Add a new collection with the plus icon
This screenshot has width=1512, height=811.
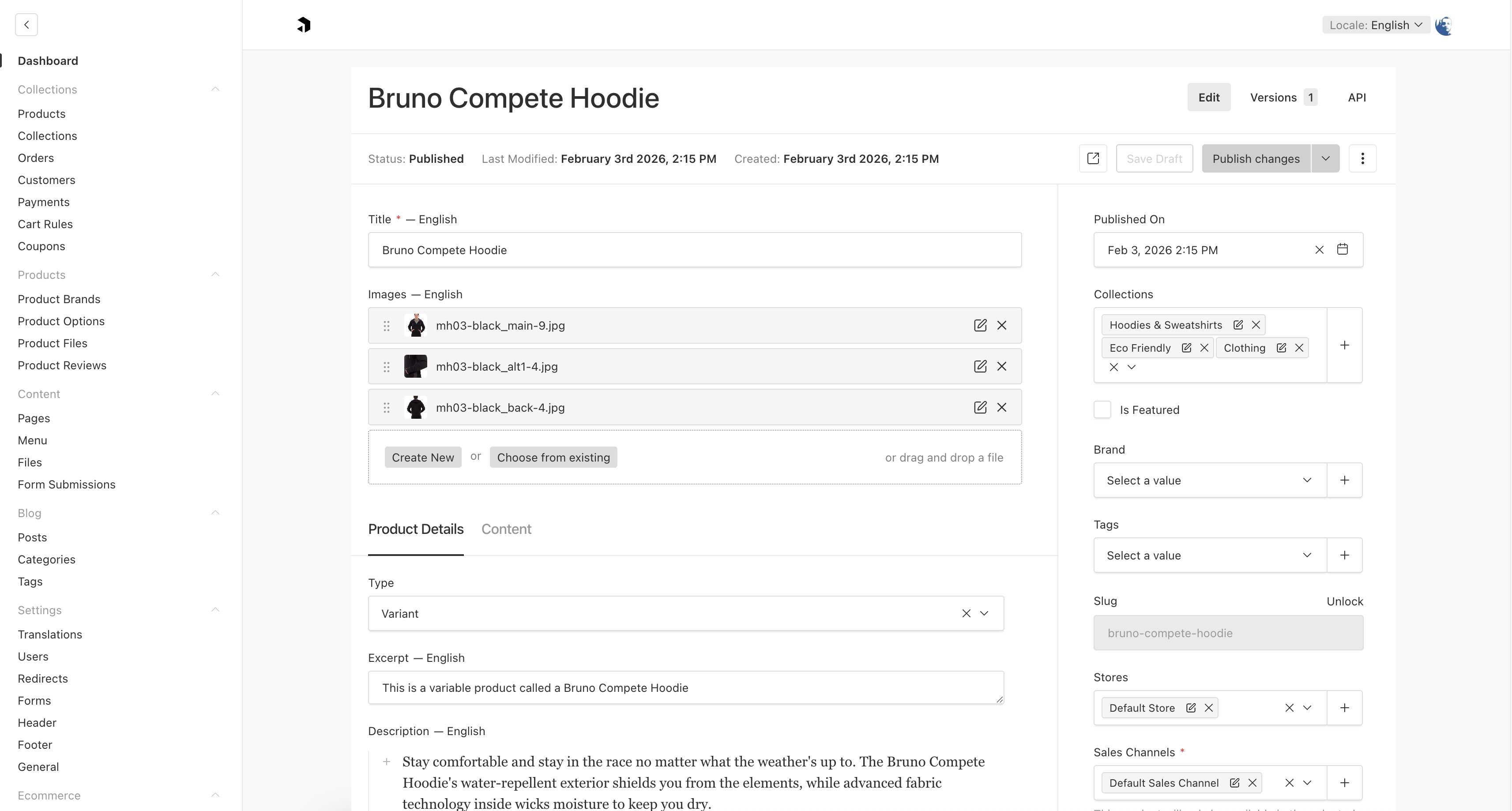pos(1345,345)
